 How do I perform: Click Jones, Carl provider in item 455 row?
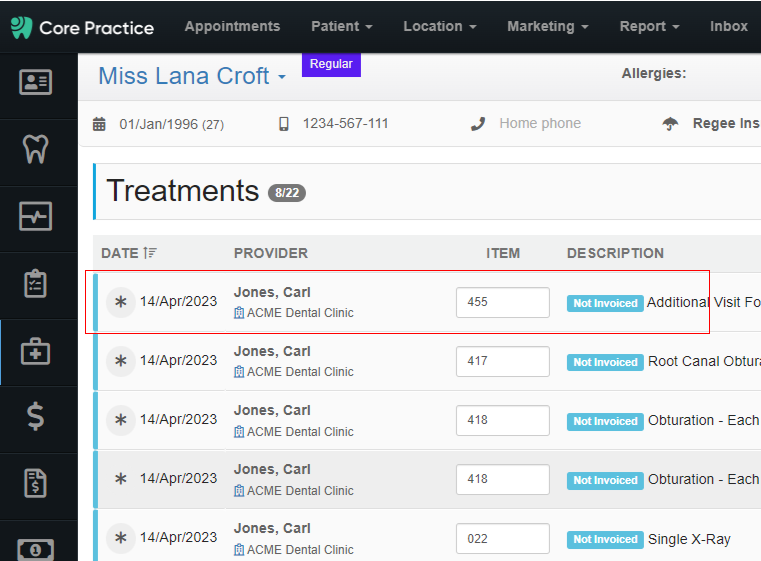[x=272, y=292]
